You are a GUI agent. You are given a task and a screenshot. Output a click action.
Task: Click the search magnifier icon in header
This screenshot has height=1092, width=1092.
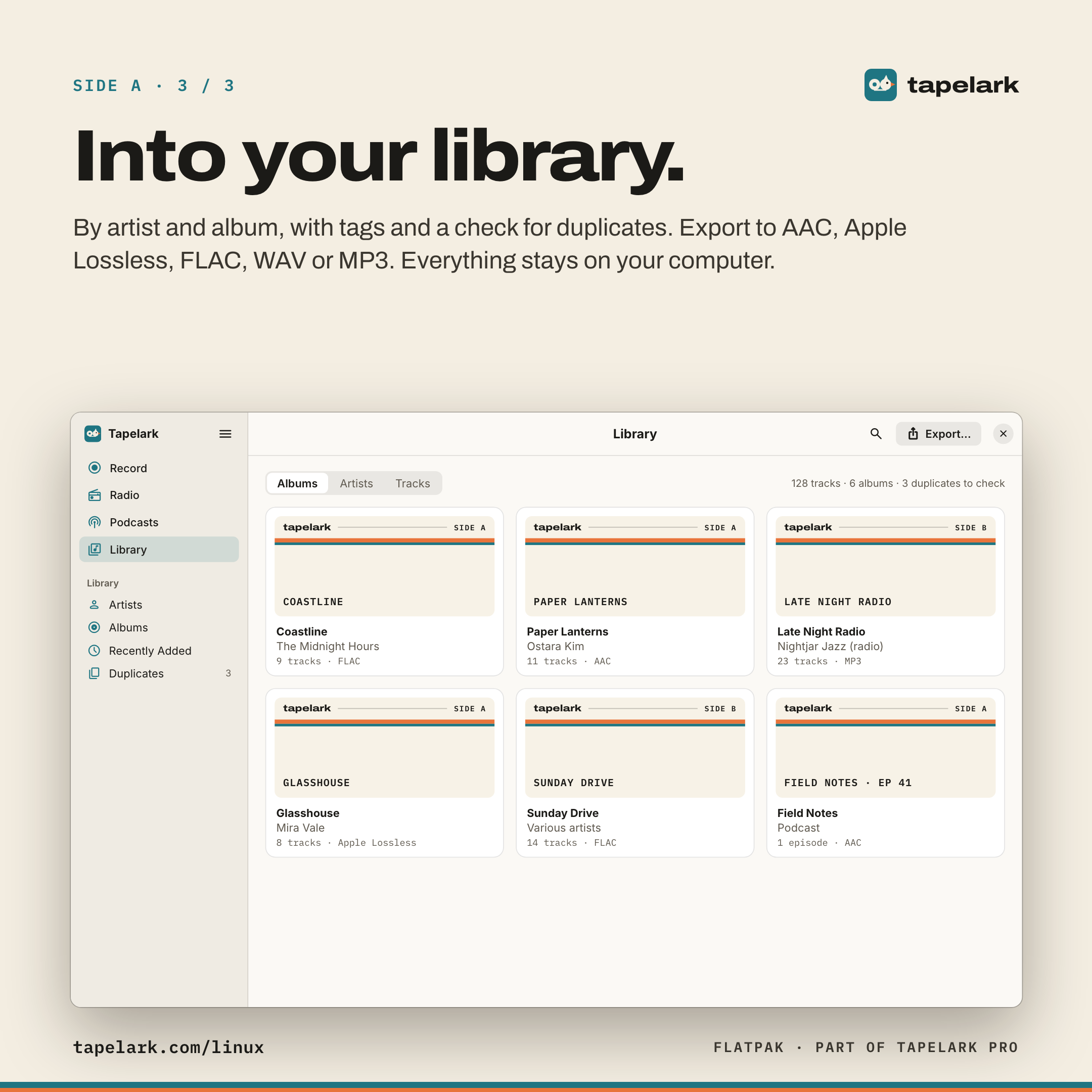pyautogui.click(x=876, y=434)
